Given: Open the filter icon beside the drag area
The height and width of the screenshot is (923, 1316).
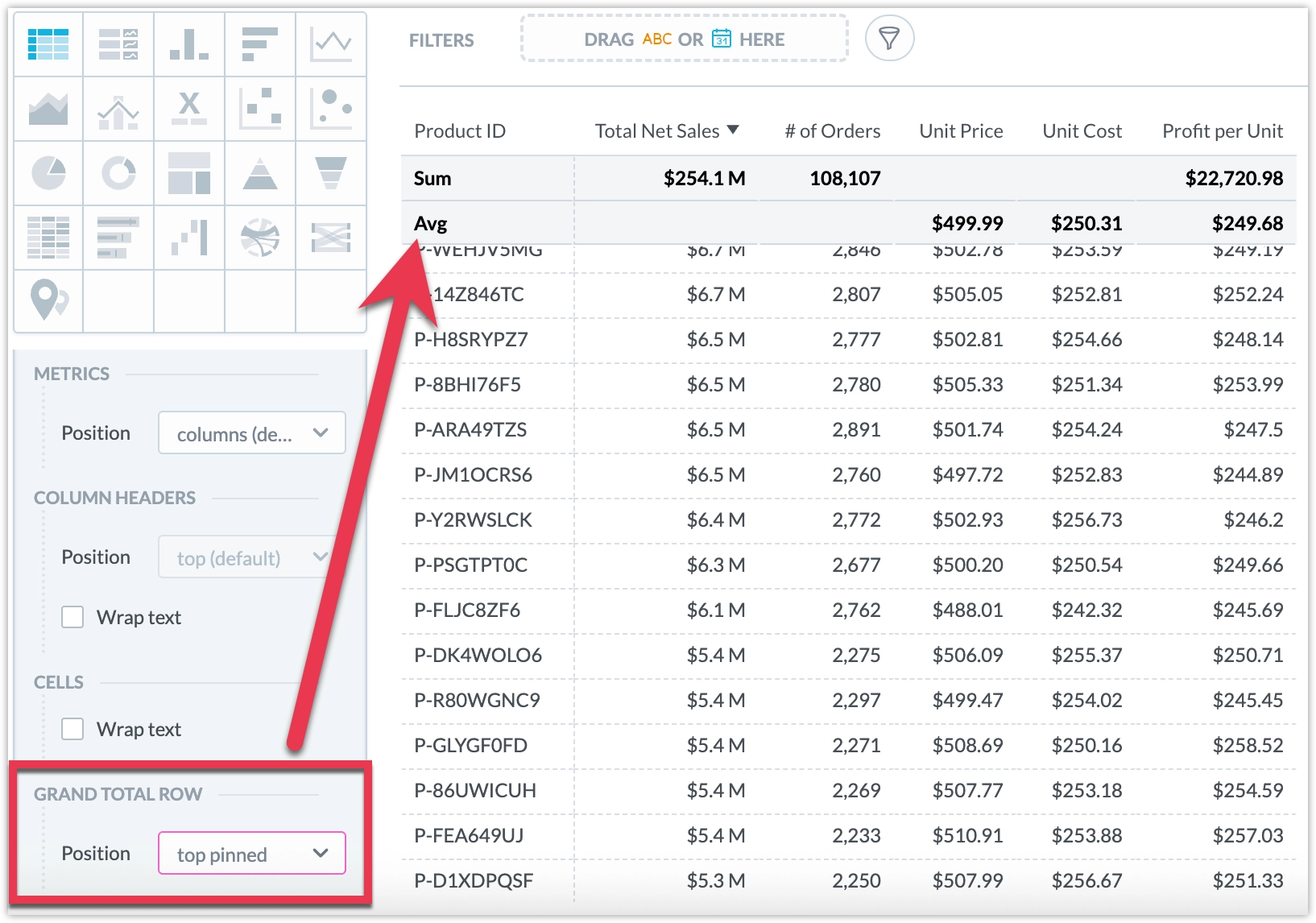Looking at the screenshot, I should pos(888,38).
